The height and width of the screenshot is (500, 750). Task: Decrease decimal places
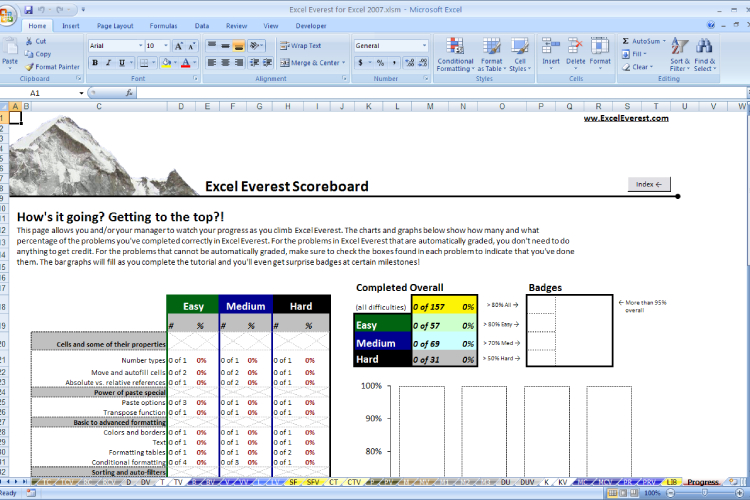coord(423,63)
